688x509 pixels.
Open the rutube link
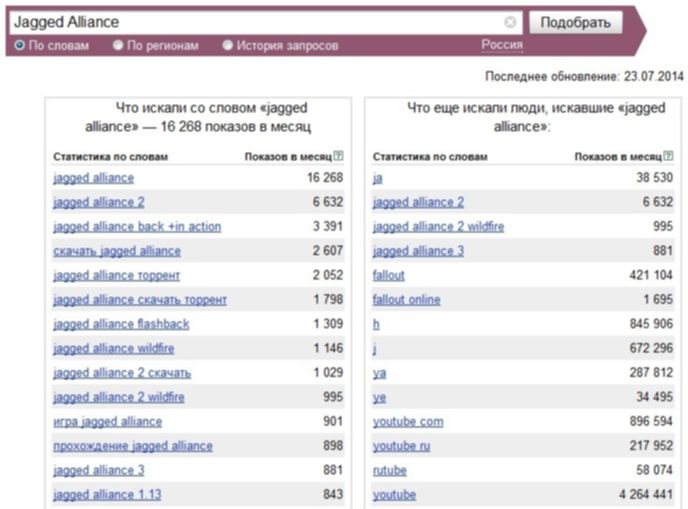tap(390, 470)
